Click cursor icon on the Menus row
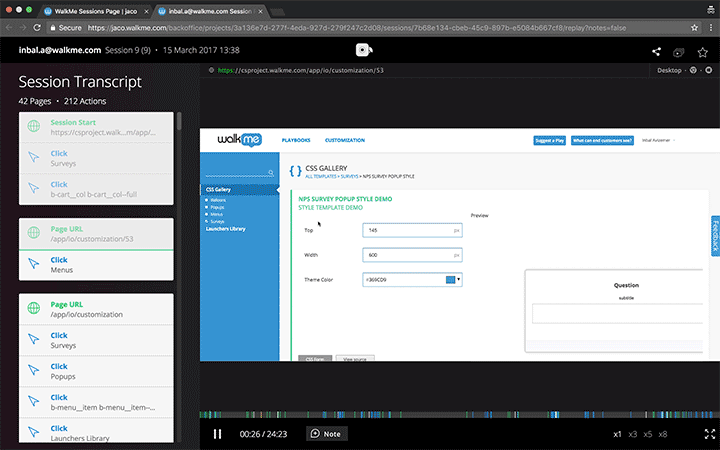The width and height of the screenshot is (720, 450). click(34, 264)
